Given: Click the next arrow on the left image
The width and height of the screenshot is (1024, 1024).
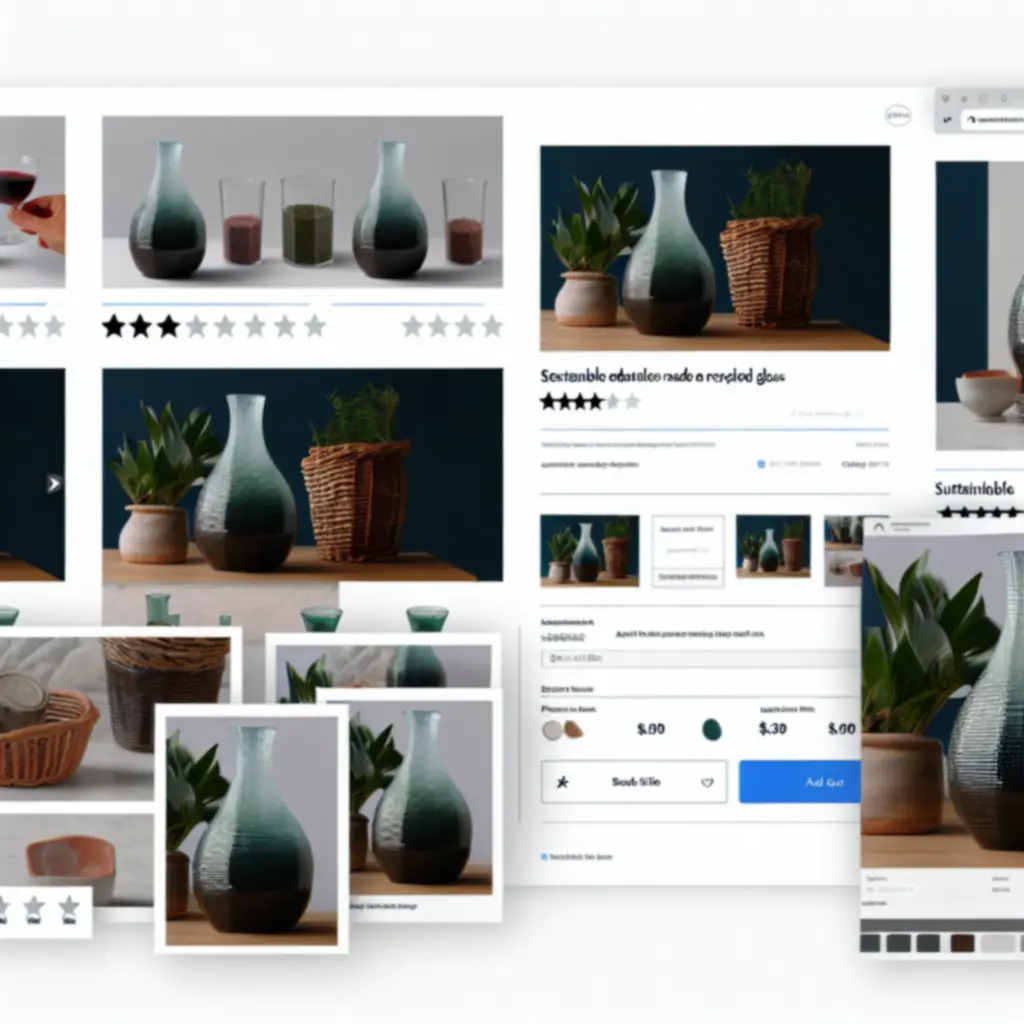Looking at the screenshot, I should (53, 484).
